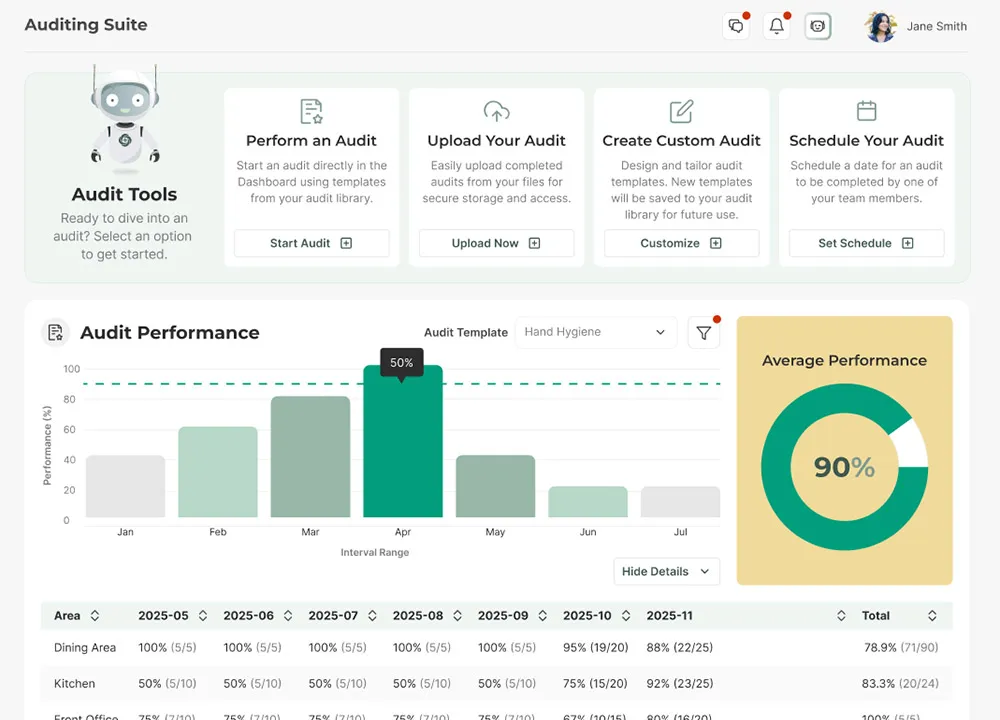The height and width of the screenshot is (720, 1000).
Task: Click the Dining Area row label
Action: pyautogui.click(x=85, y=647)
